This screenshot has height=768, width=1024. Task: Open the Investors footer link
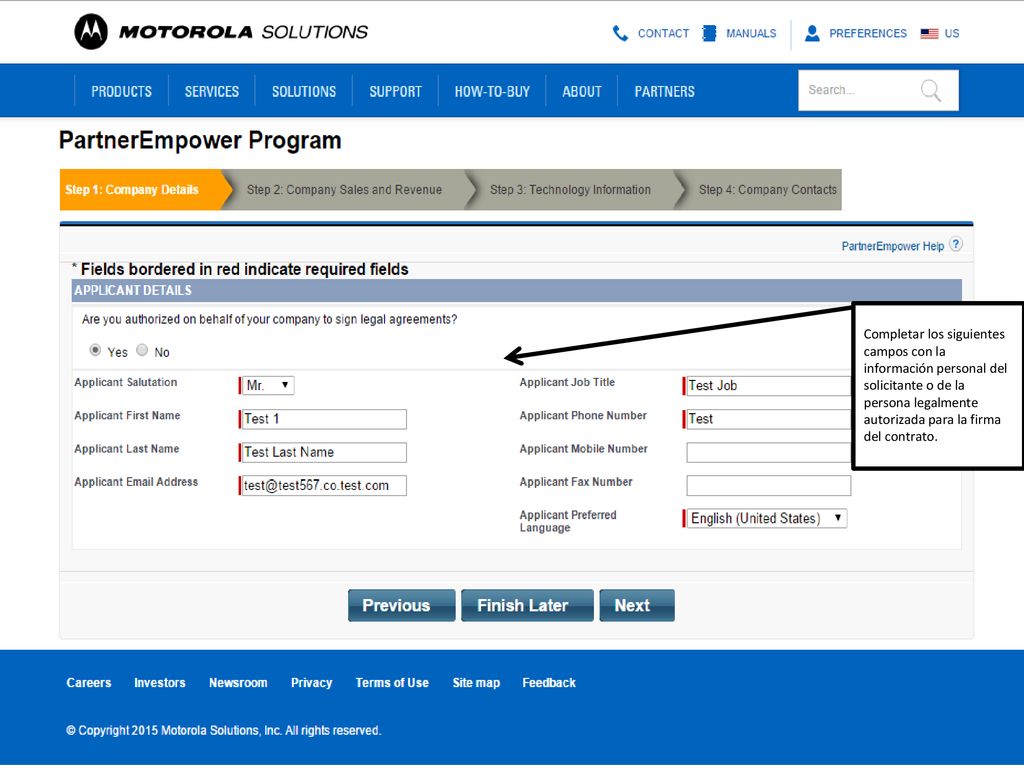pyautogui.click(x=160, y=682)
